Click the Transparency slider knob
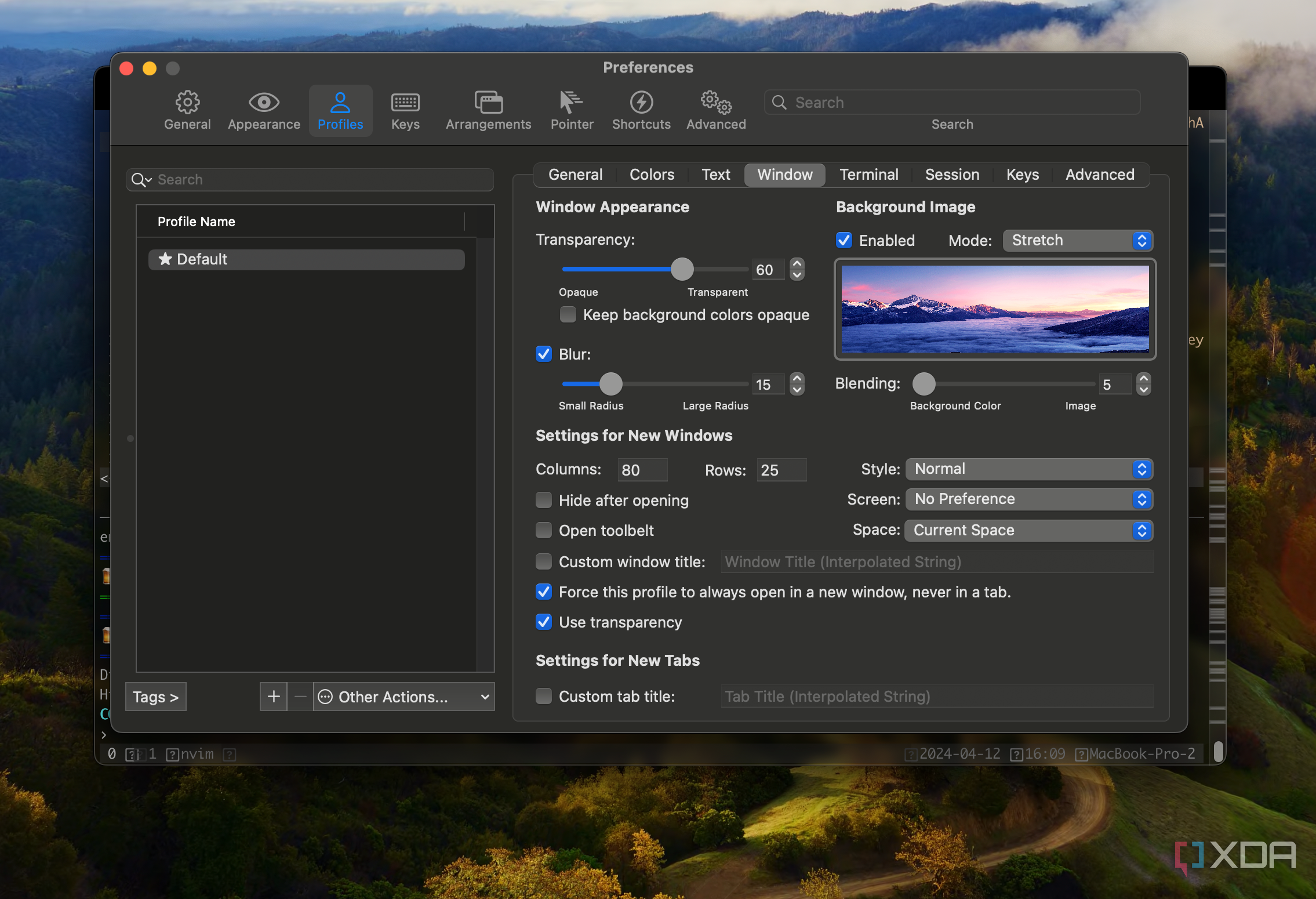 682,270
